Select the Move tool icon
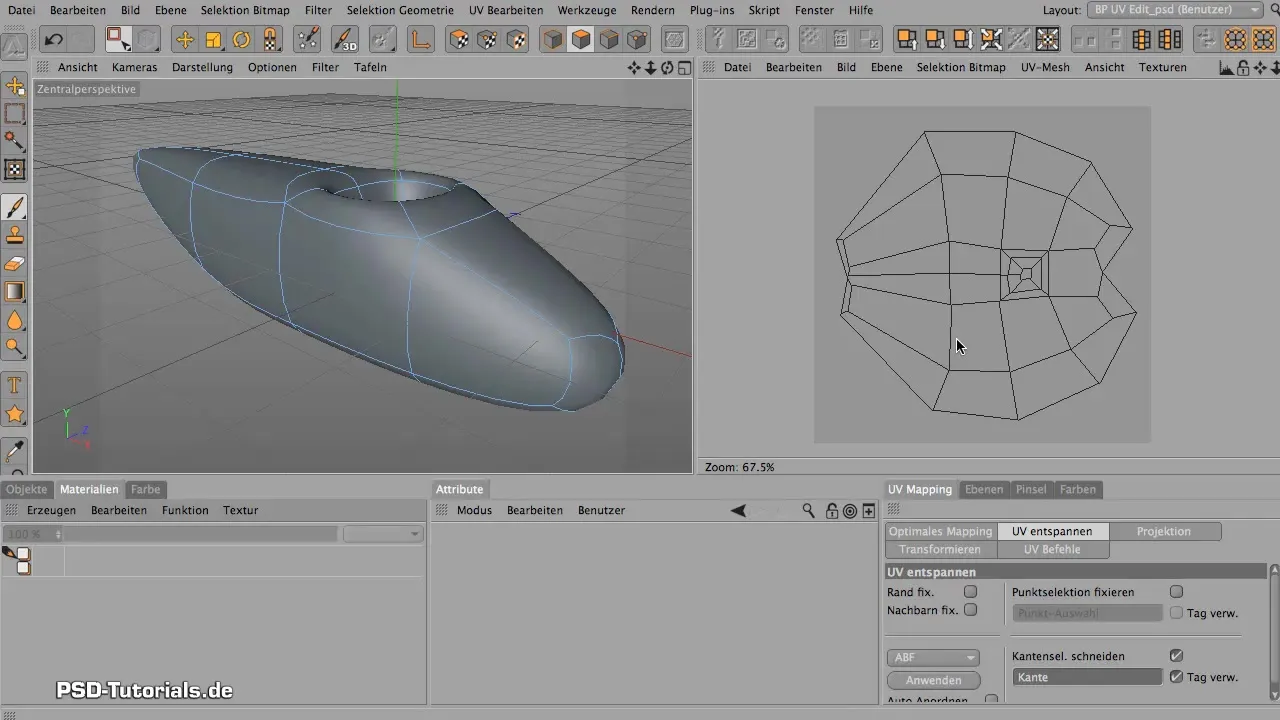Screen dimensions: 1280x720 (185, 40)
